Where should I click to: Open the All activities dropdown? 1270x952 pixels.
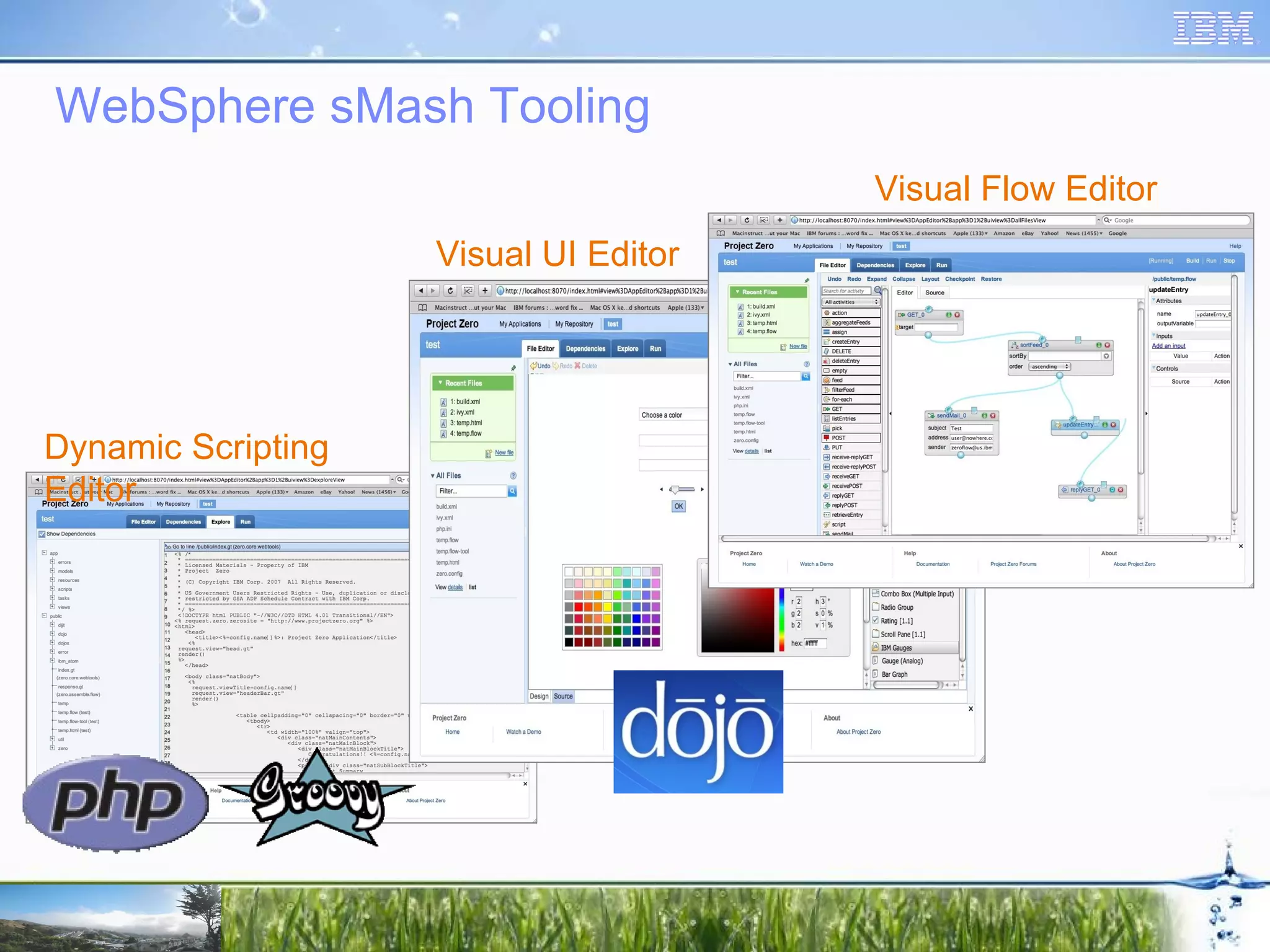[850, 302]
